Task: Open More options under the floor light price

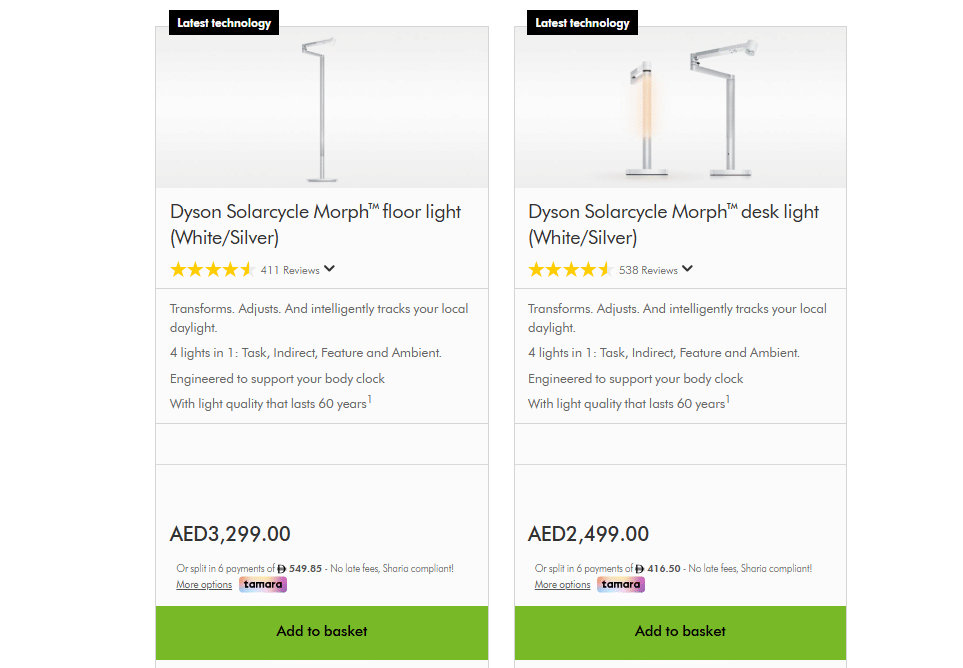Action: 204,585
